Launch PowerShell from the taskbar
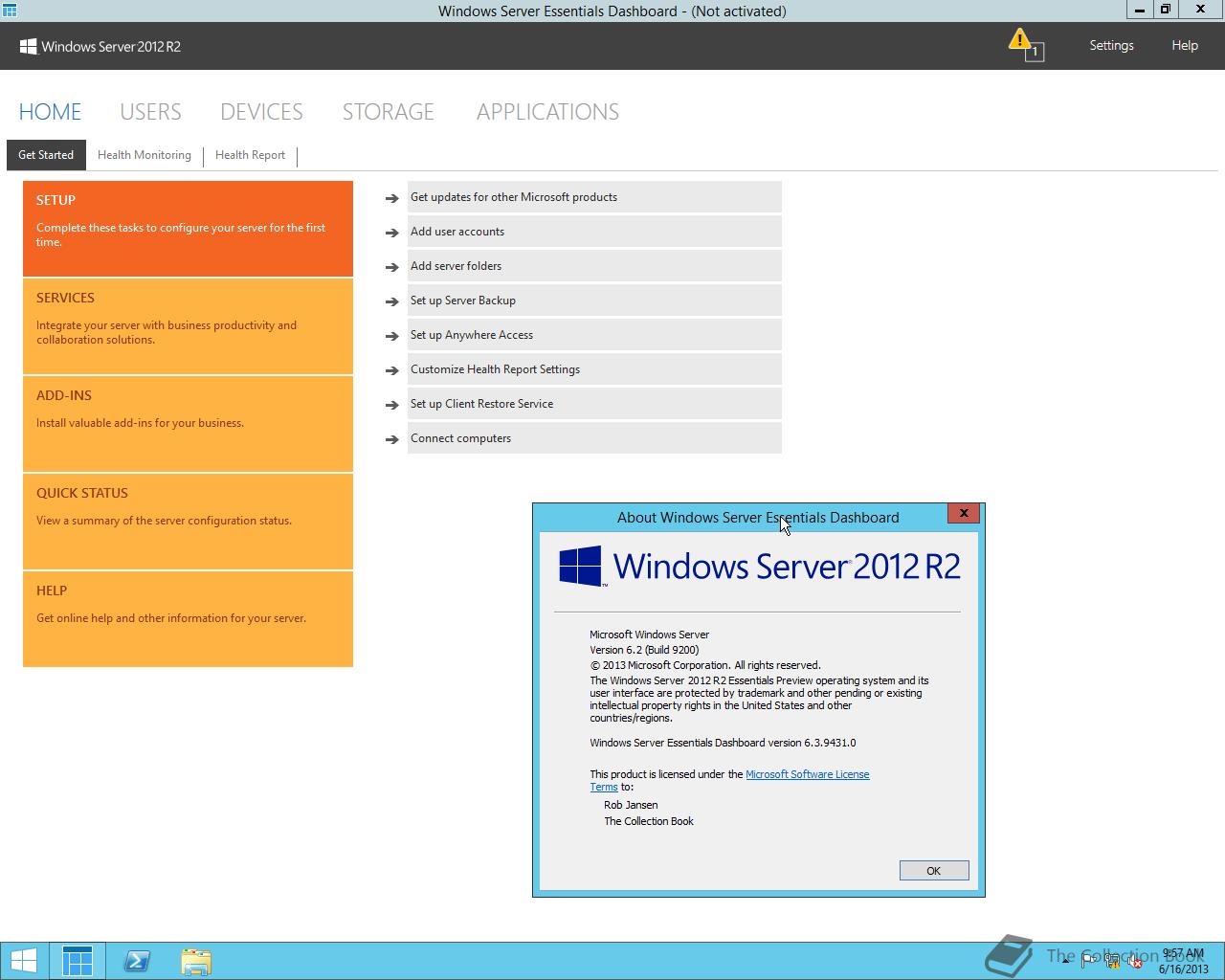The height and width of the screenshot is (980, 1225). pos(137,961)
